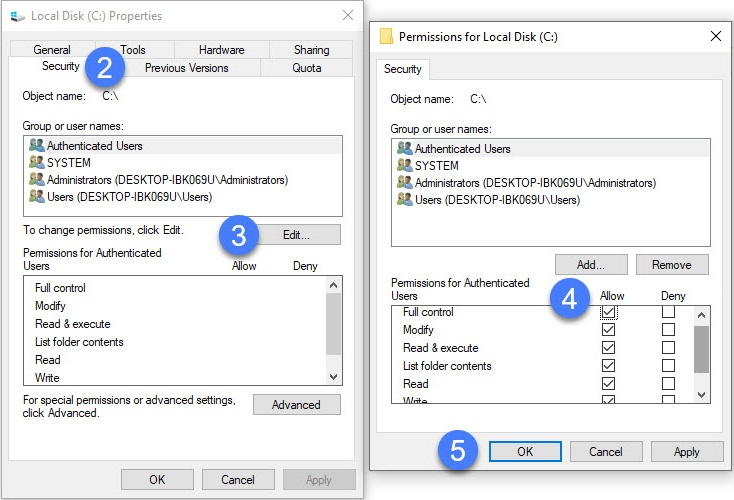Click OK in Properties window
This screenshot has height=500, width=734.
pos(157,479)
